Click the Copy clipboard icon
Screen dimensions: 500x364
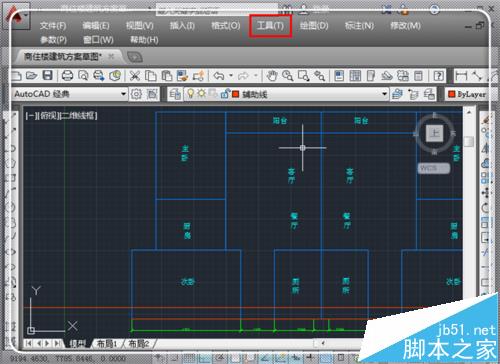tap(151, 76)
